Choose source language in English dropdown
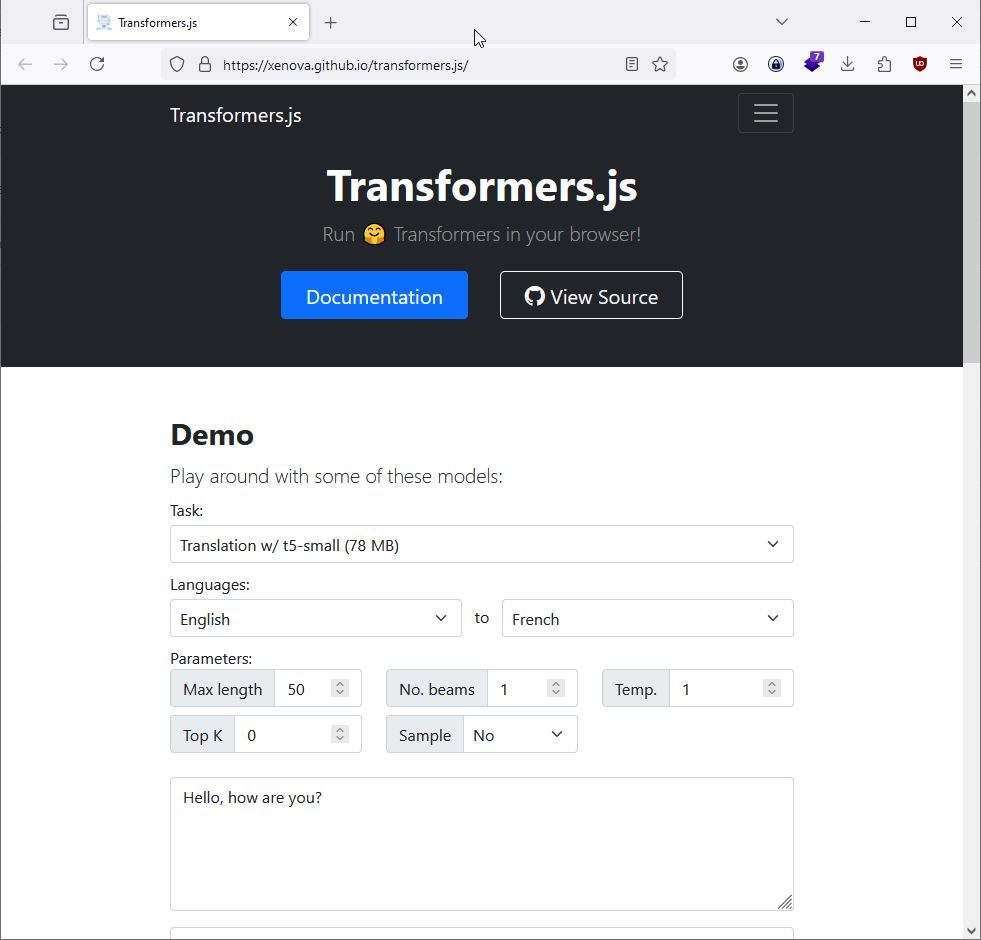 click(x=316, y=618)
